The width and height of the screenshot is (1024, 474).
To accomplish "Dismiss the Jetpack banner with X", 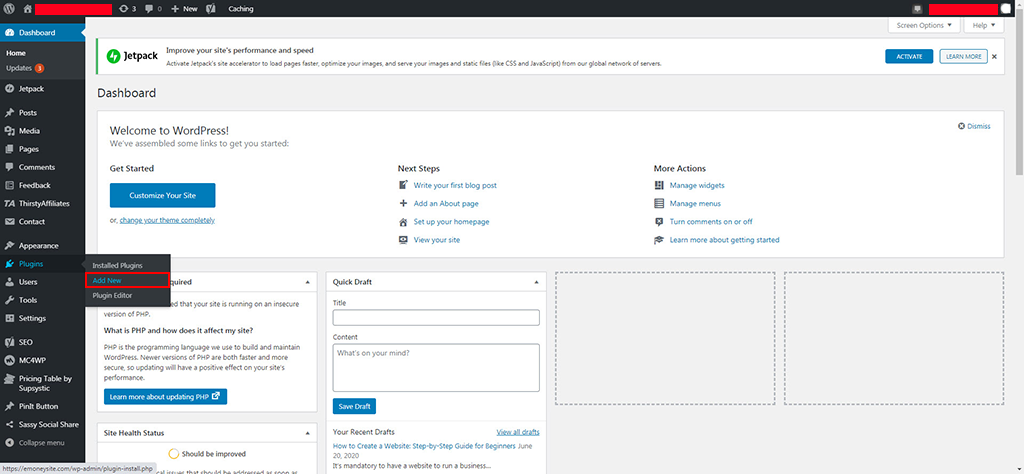I will tap(994, 57).
